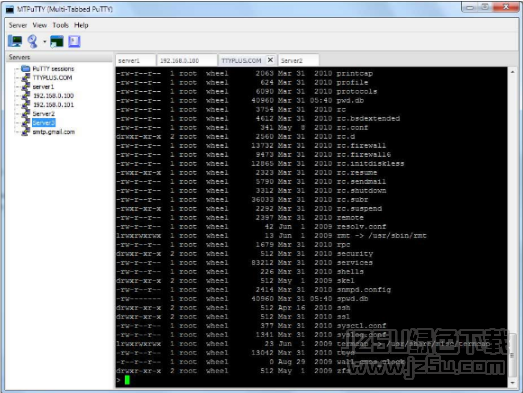Select PuTTY sessions folder in tree
Screen dimensions: 523x393
(53, 69)
